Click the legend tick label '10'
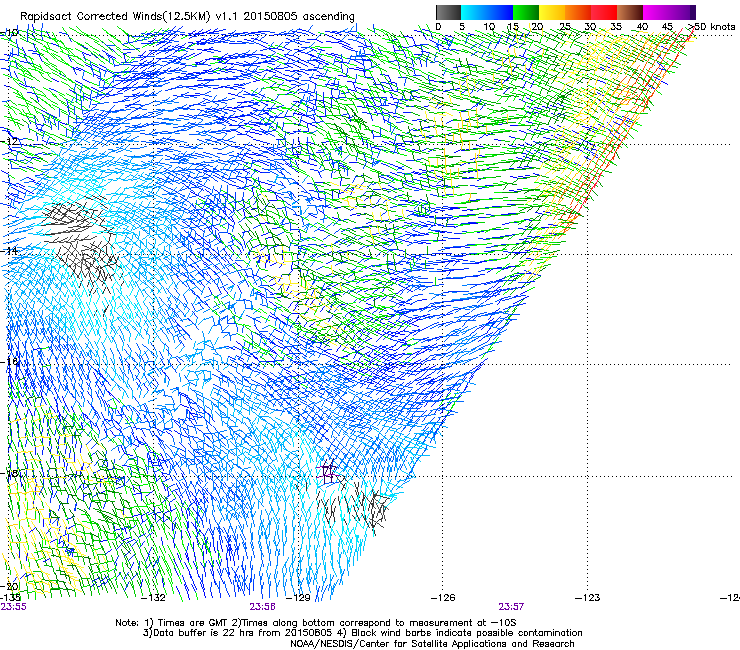 [x=489, y=27]
